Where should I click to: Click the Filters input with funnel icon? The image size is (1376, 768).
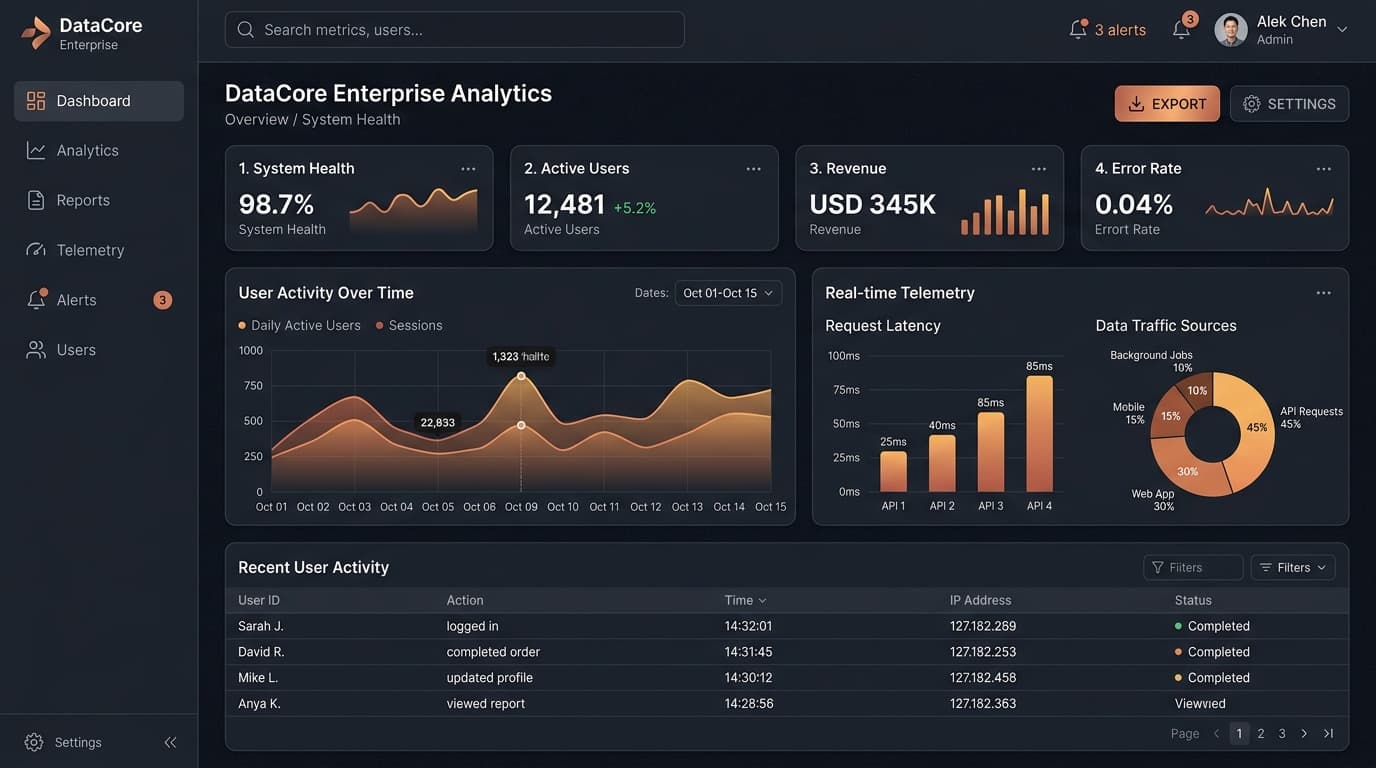click(x=1193, y=567)
